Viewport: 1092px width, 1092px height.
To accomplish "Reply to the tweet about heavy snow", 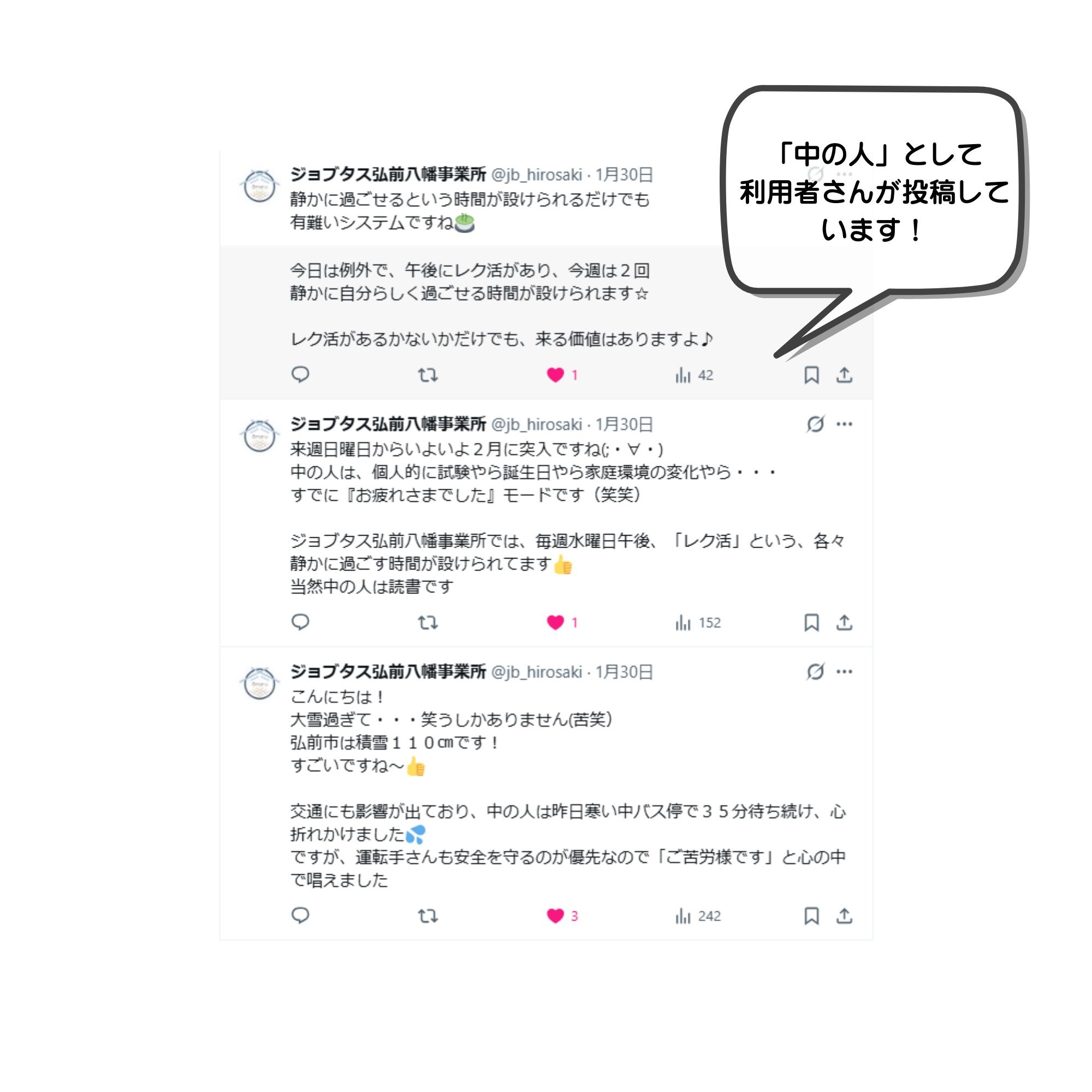I will point(300,916).
